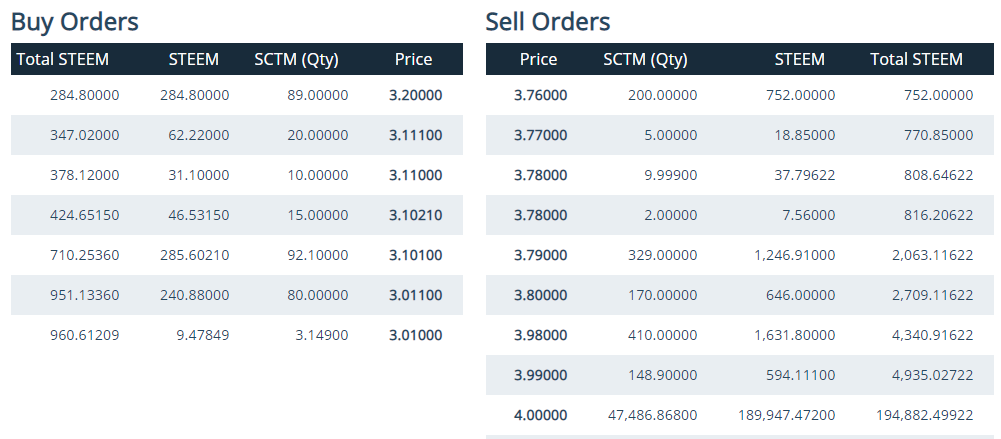Image resolution: width=1001 pixels, height=439 pixels.
Task: Click the sell price 3.99000
Action: 540,375
